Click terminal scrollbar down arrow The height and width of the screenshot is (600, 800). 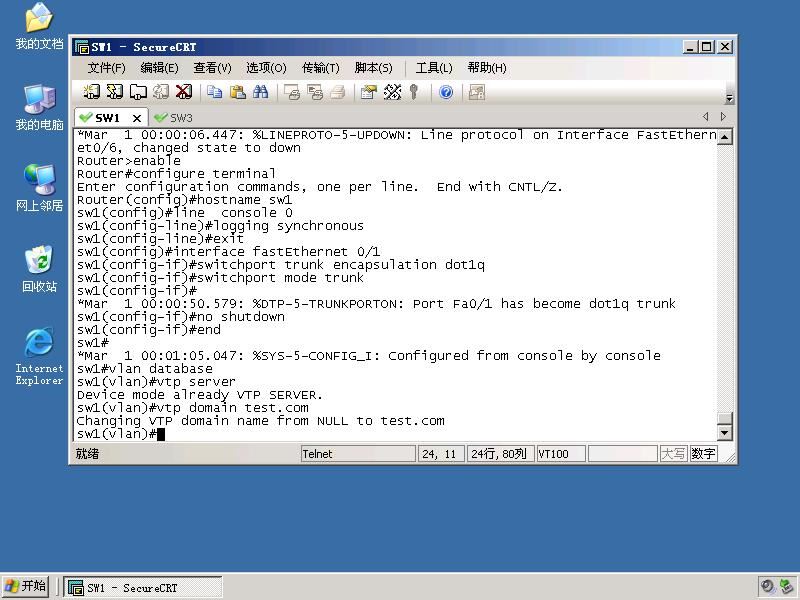[x=724, y=433]
